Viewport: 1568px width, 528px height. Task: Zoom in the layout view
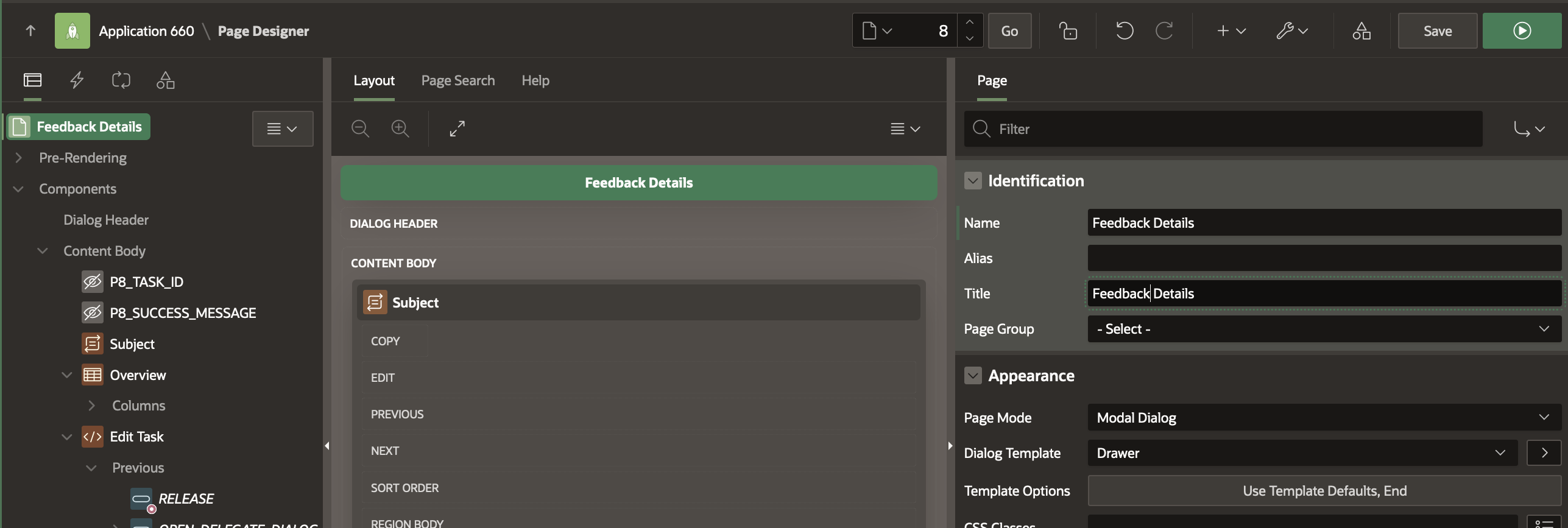point(400,128)
